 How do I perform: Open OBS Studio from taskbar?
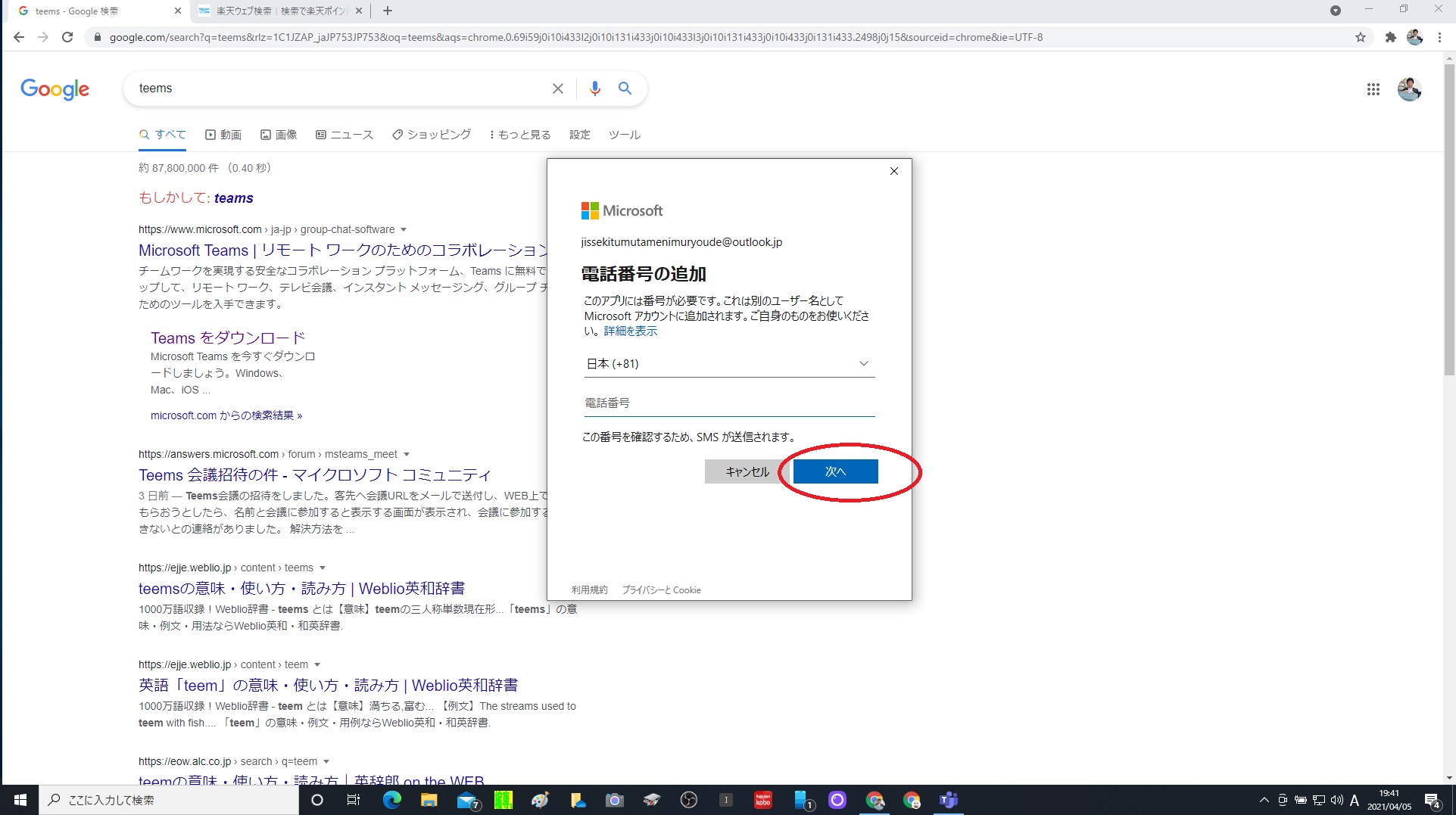point(688,800)
